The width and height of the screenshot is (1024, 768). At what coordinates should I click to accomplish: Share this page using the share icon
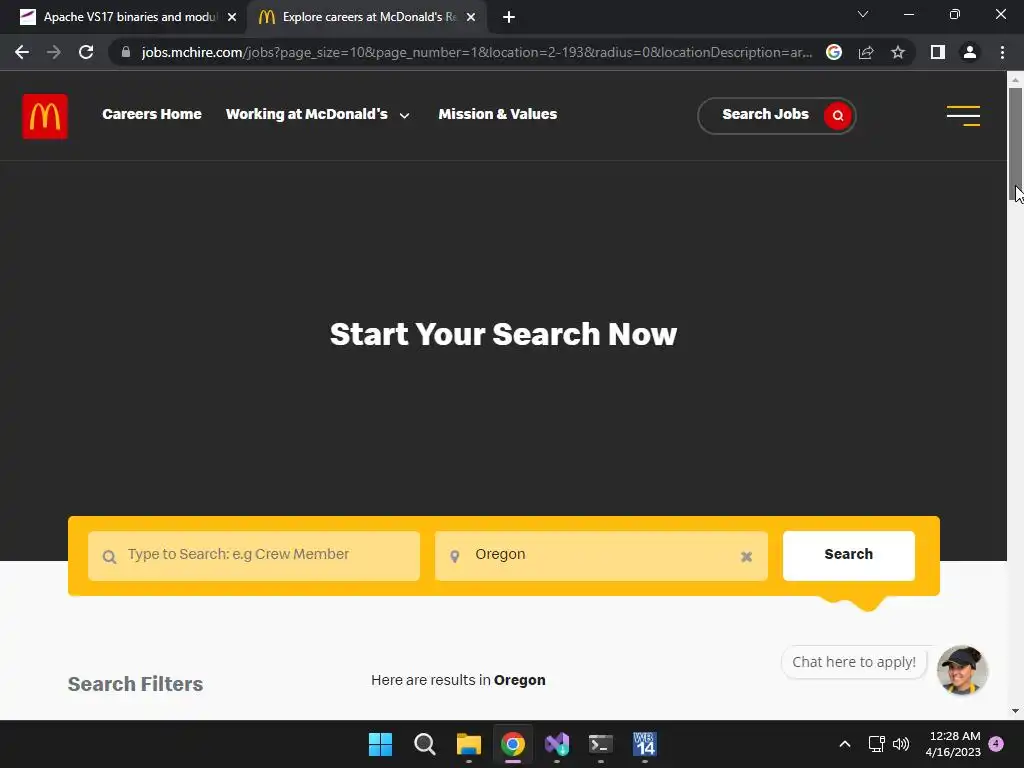point(866,52)
